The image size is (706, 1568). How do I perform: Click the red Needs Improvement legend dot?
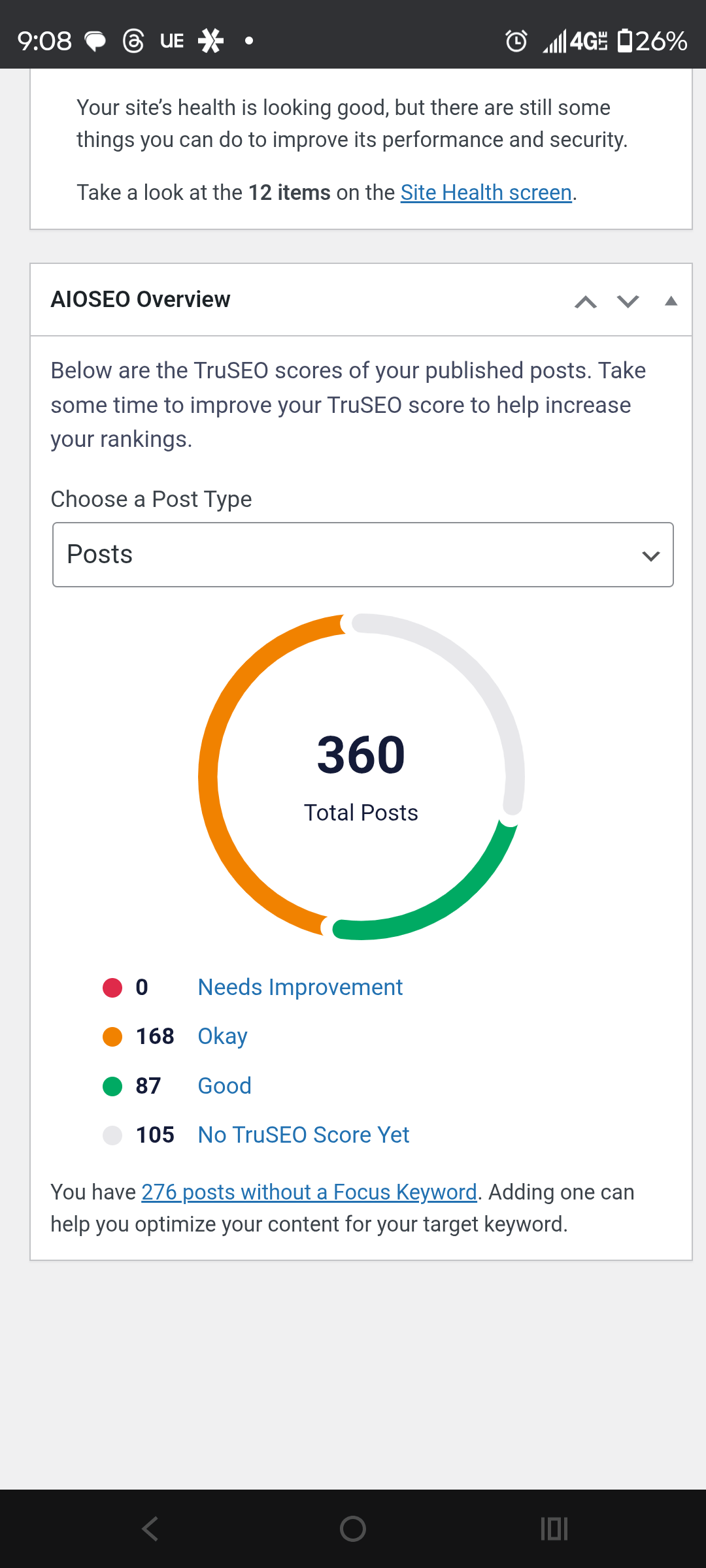tap(112, 988)
